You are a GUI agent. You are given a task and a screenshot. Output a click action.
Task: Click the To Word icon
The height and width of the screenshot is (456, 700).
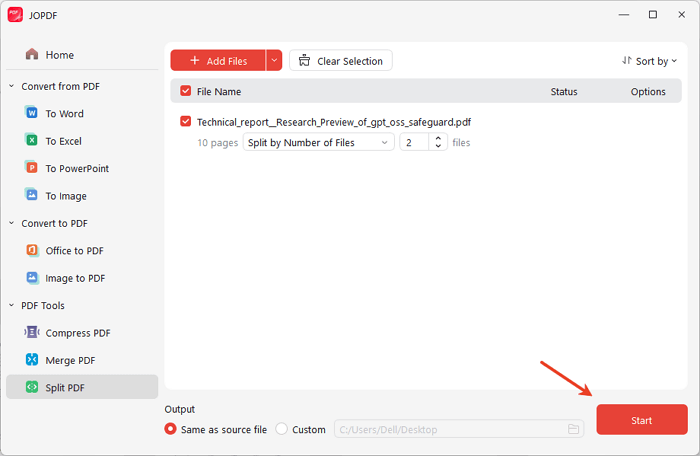(x=31, y=113)
